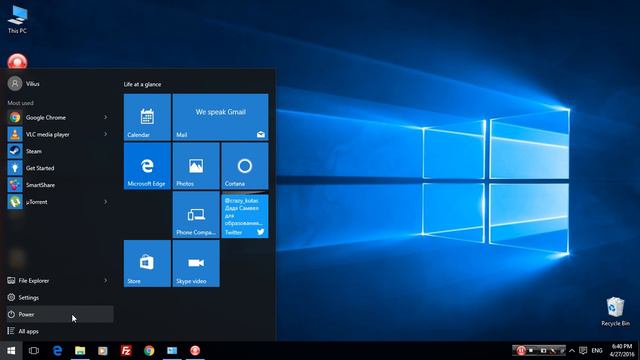Click Power in the Start menu
The image size is (640, 360).
point(60,314)
